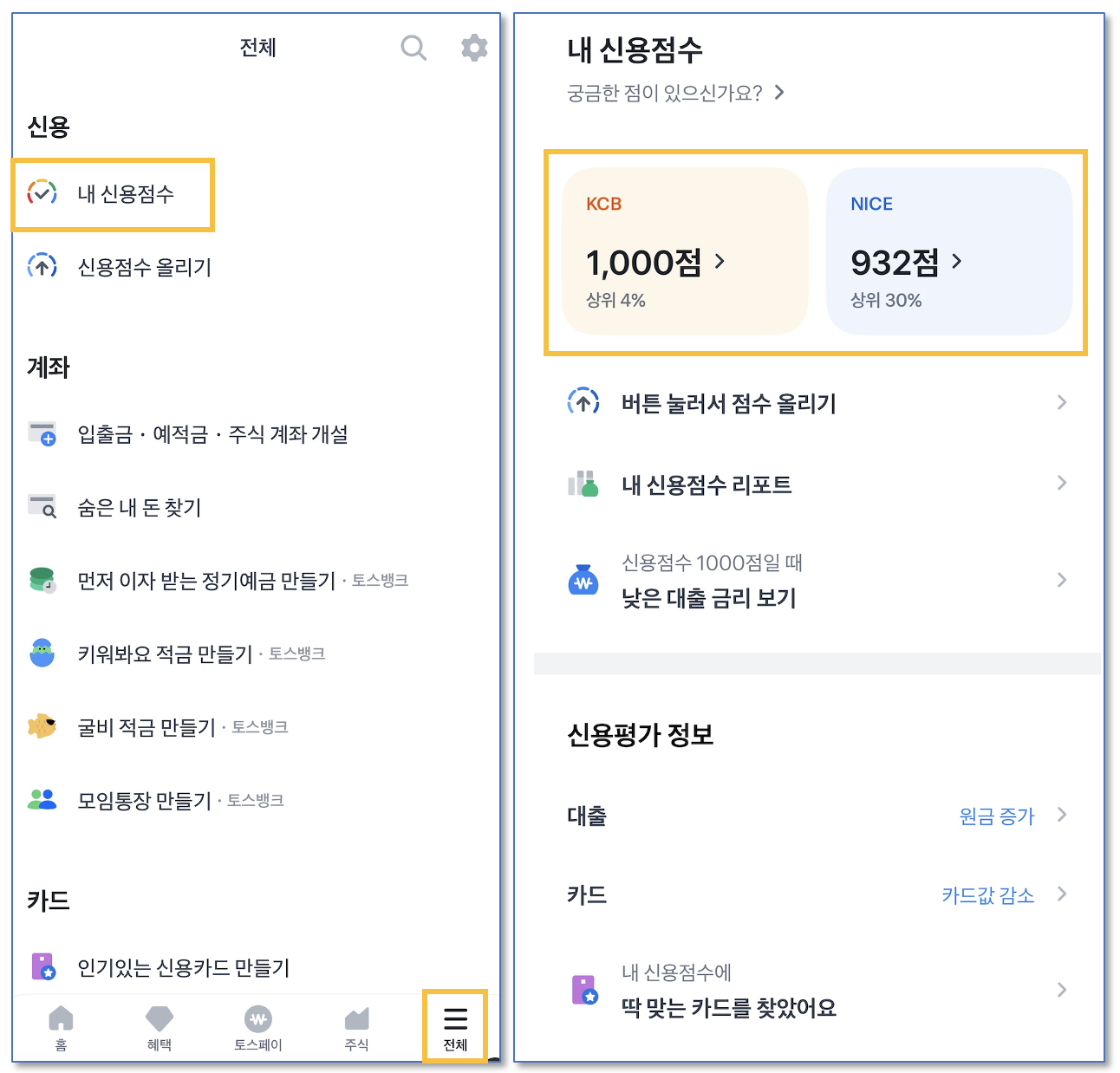Open the settings gear icon

point(473,48)
